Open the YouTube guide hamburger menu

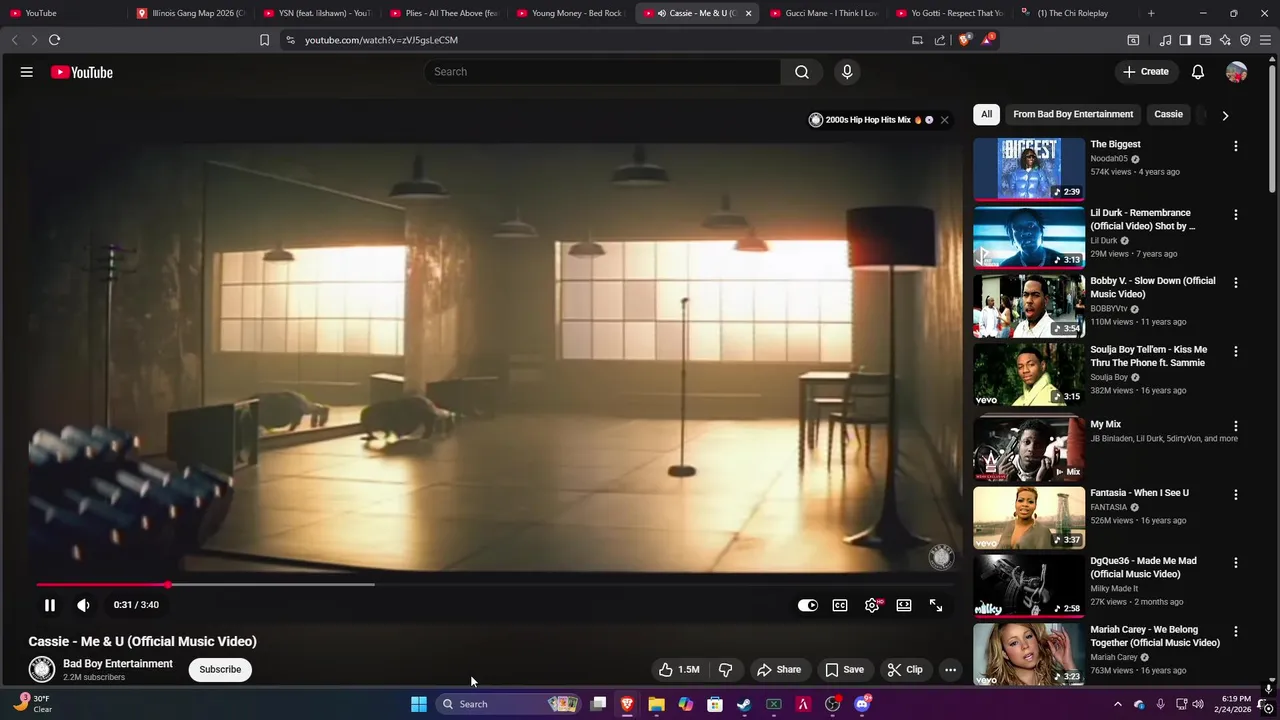(x=27, y=72)
